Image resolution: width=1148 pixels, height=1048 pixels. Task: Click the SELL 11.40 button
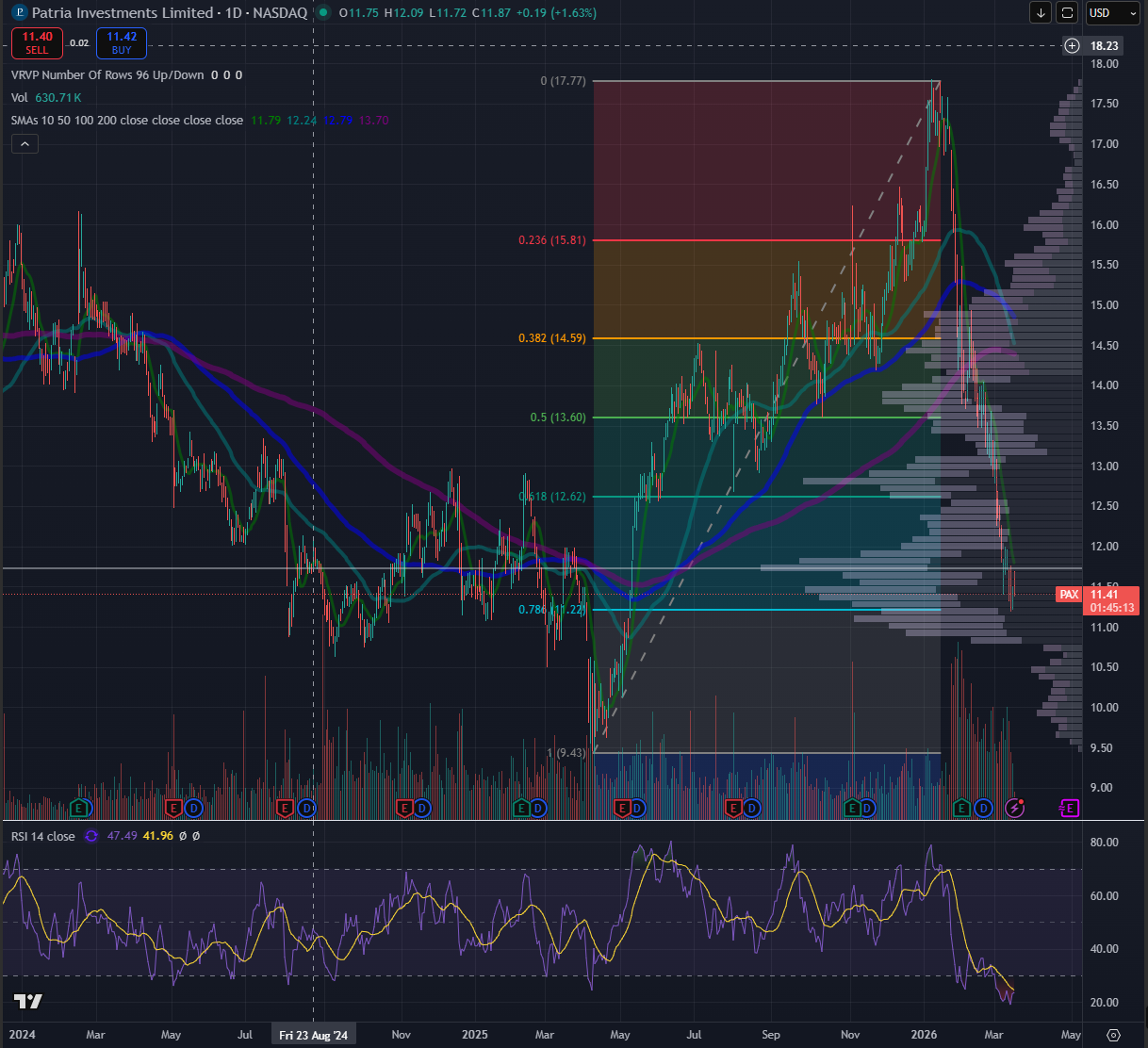tap(37, 43)
